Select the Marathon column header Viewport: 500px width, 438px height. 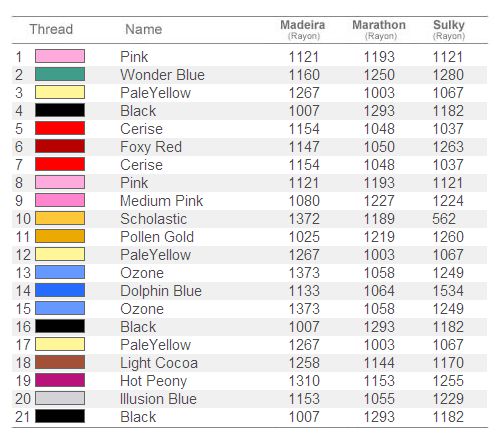pos(379,29)
